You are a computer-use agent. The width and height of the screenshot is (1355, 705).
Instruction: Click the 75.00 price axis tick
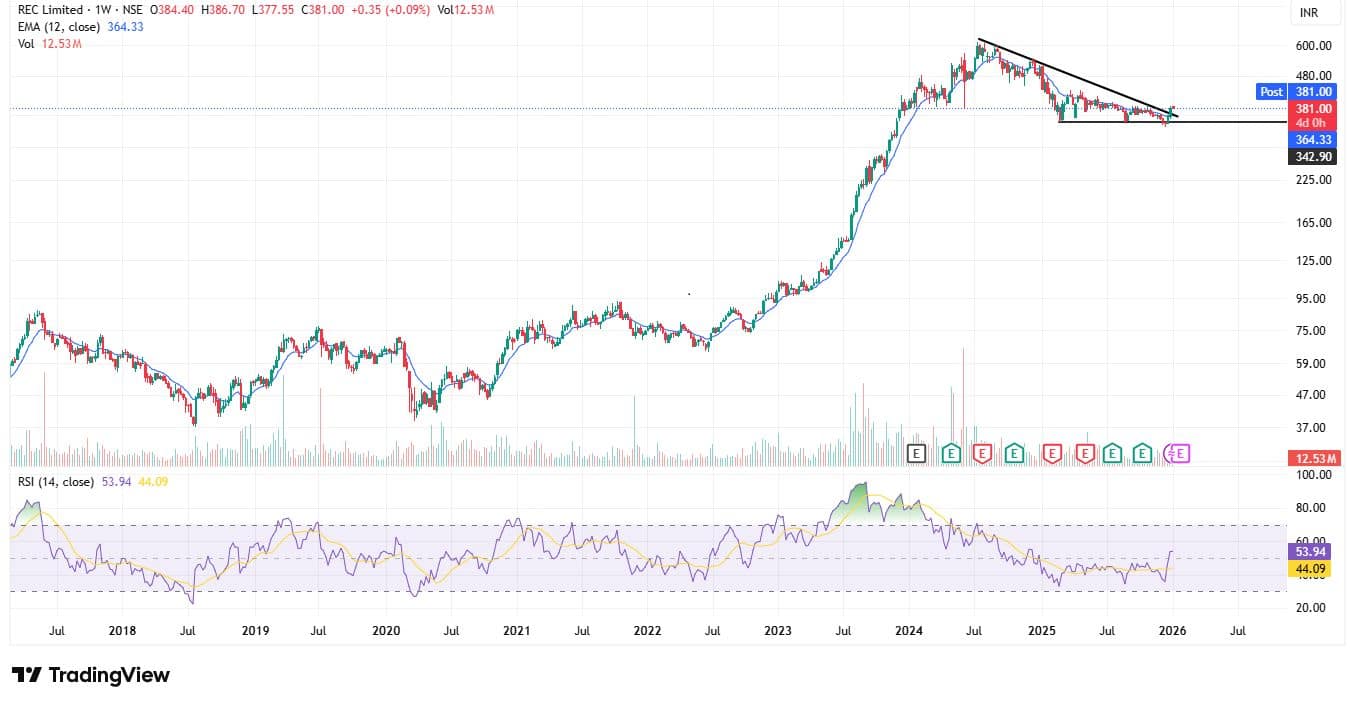(x=1313, y=331)
